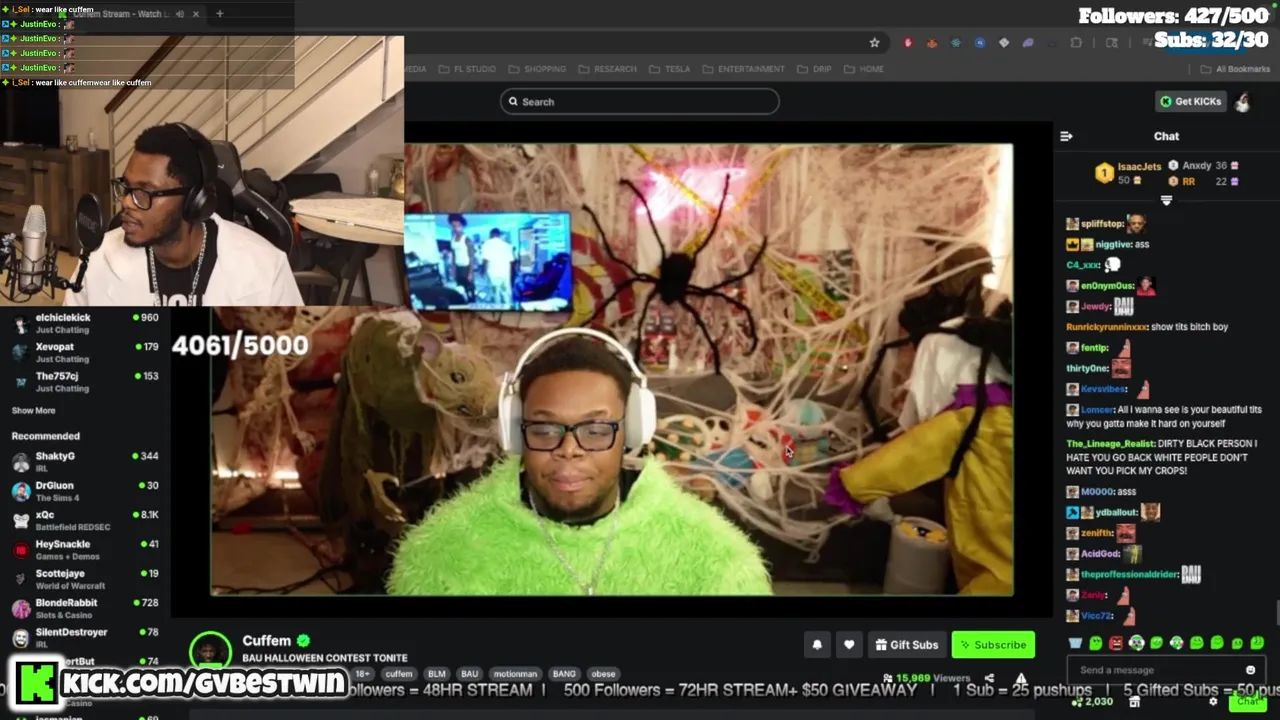Screen dimensions: 1280x720
Task: Click the Cuffem video player
Action: [x=612, y=370]
